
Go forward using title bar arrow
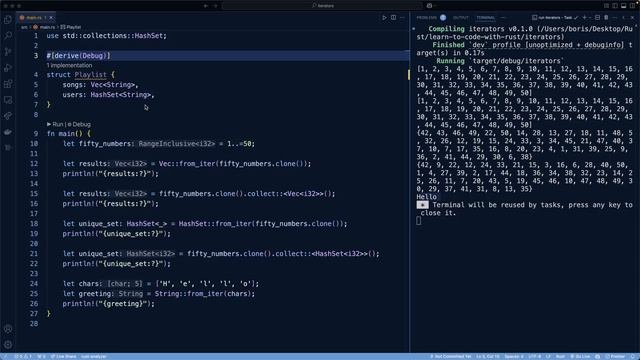tap(216, 6)
